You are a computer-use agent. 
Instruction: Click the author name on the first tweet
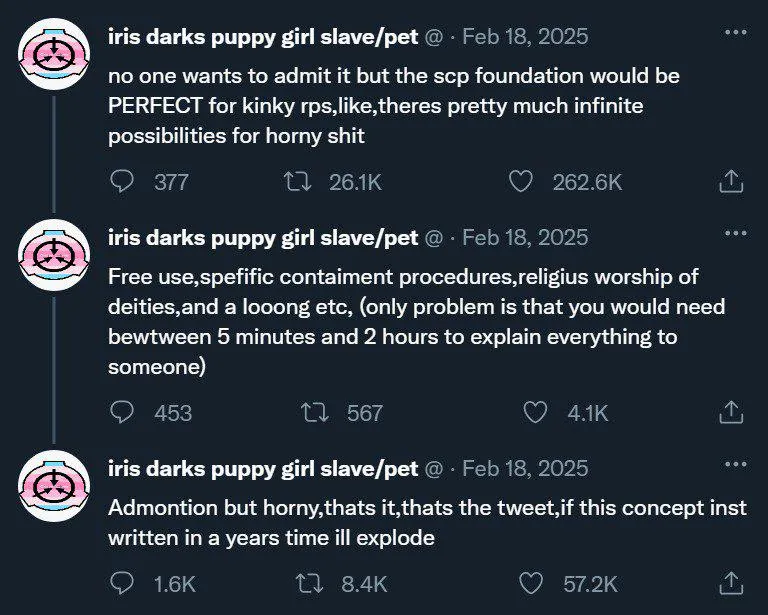263,37
